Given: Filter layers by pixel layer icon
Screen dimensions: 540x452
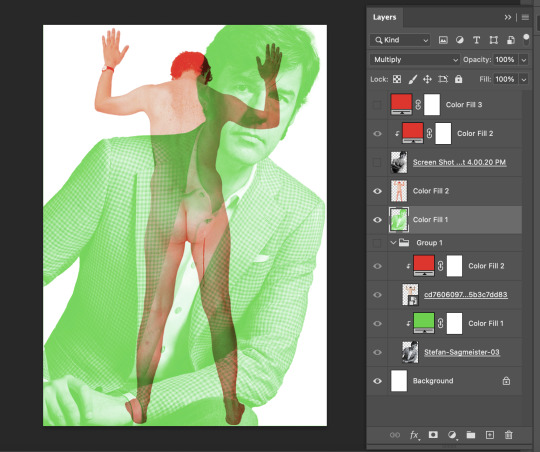Looking at the screenshot, I should pyautogui.click(x=443, y=40).
